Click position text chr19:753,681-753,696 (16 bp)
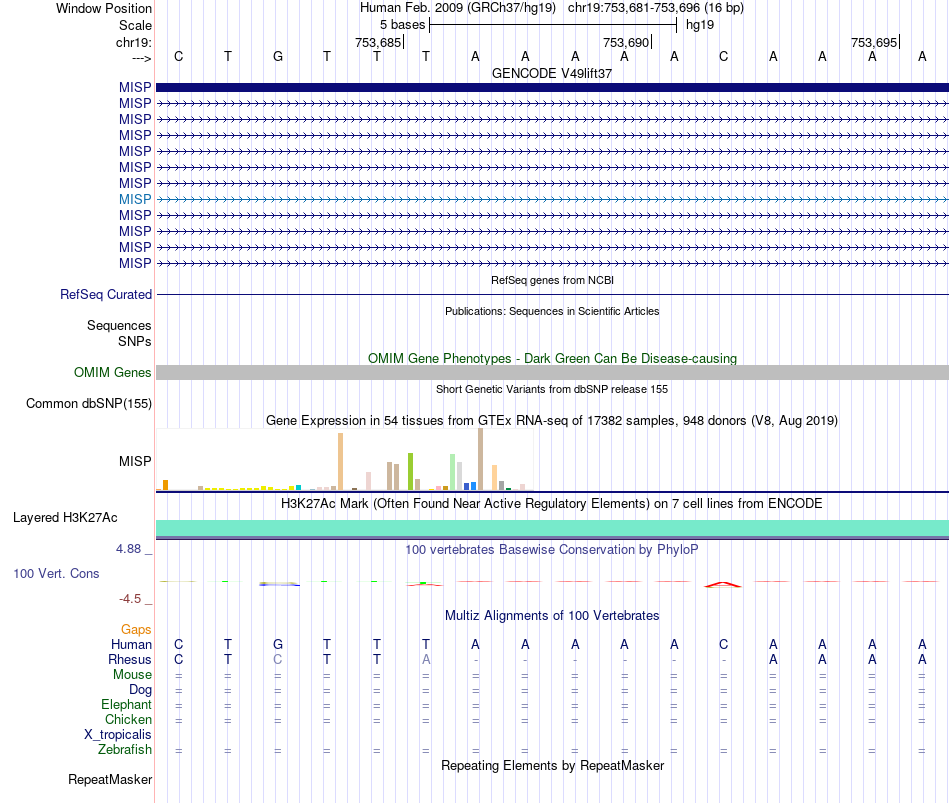Image resolution: width=950 pixels, height=803 pixels. click(656, 8)
